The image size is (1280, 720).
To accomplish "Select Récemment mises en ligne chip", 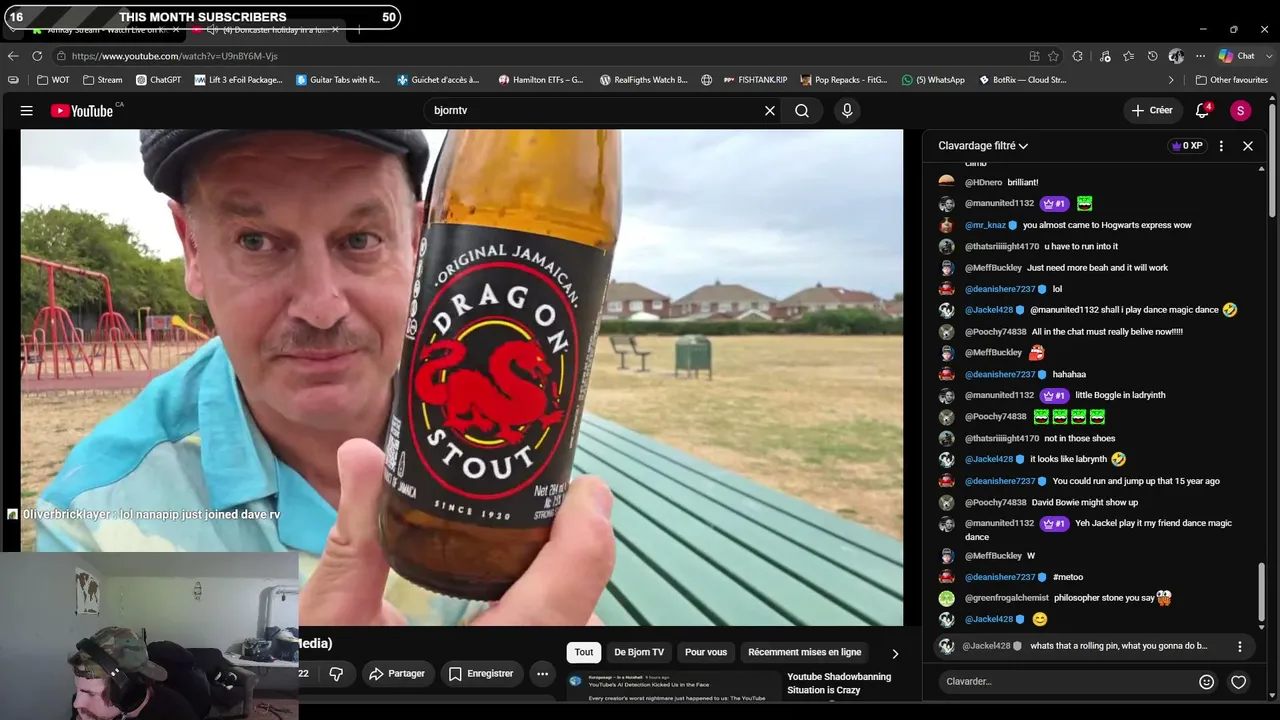I will point(804,653).
